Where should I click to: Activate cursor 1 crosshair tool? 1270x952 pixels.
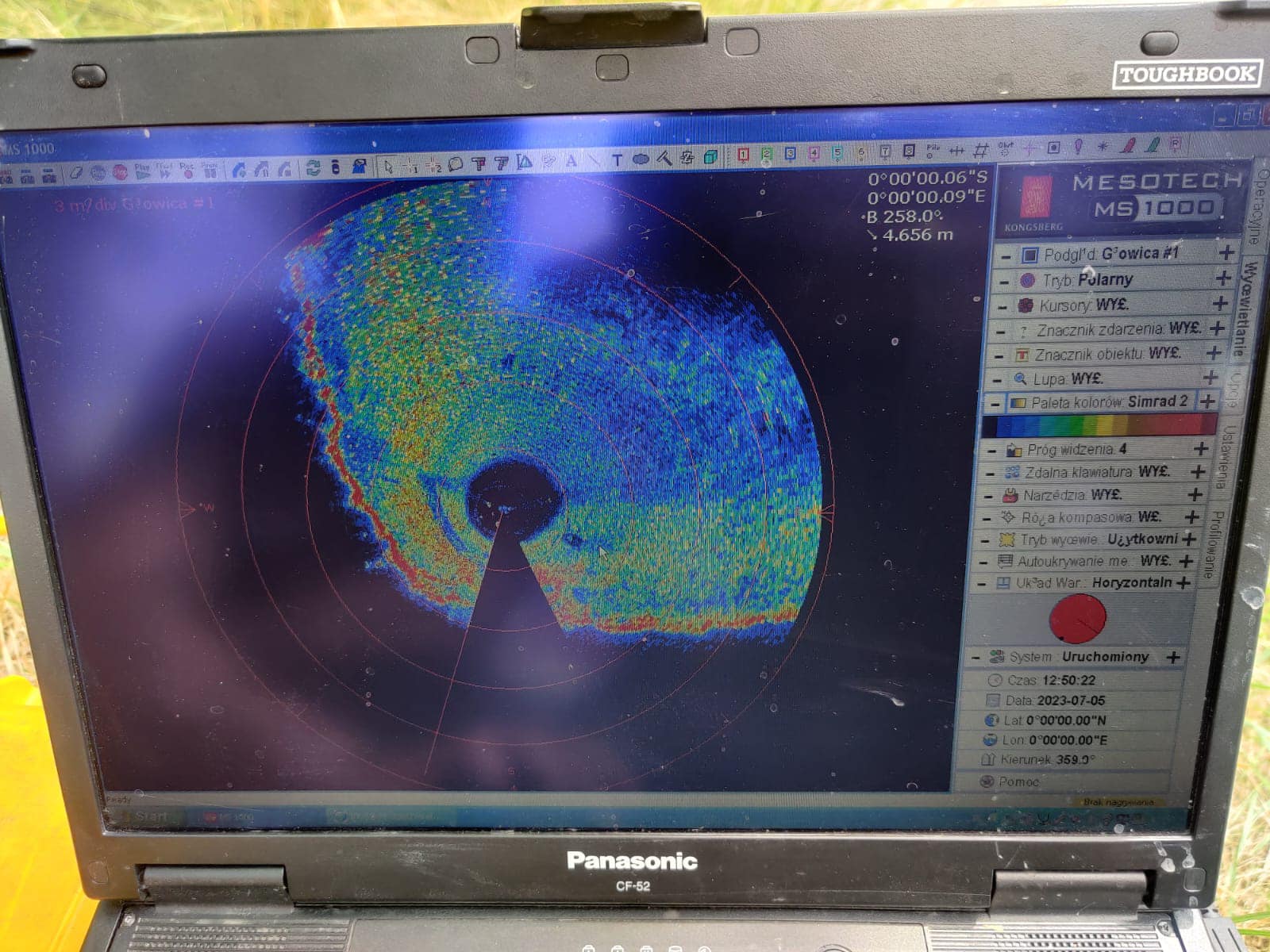411,166
